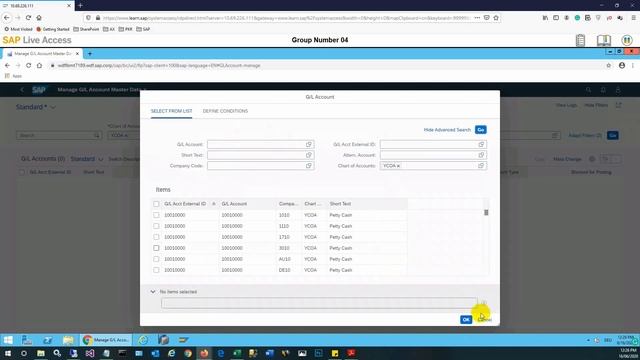The height and width of the screenshot is (360, 640).
Task: Reload the inner Chrome page
Action: (x=28, y=65)
